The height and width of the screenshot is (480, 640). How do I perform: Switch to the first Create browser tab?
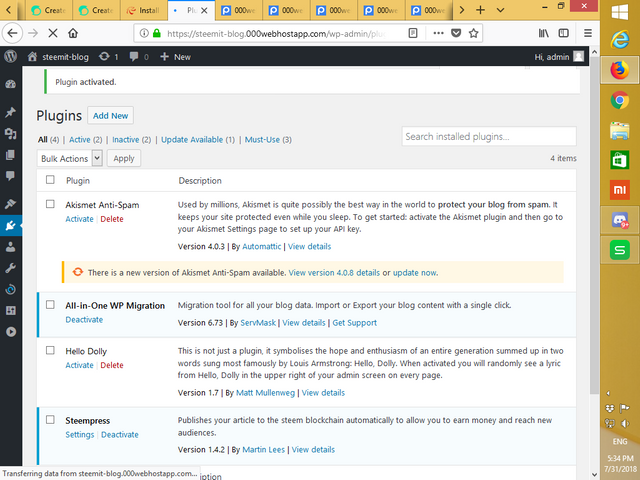click(x=49, y=10)
